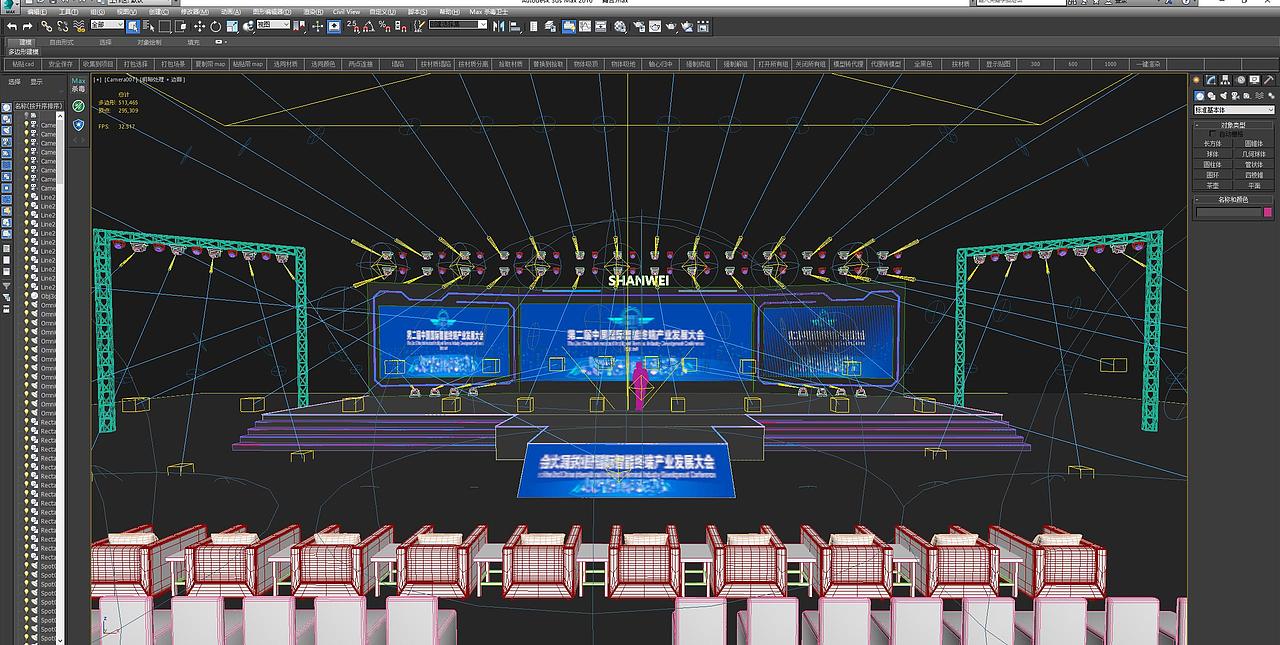The height and width of the screenshot is (645, 1280).
Task: Click the Edit Named Selection Sets icon
Action: point(419,26)
